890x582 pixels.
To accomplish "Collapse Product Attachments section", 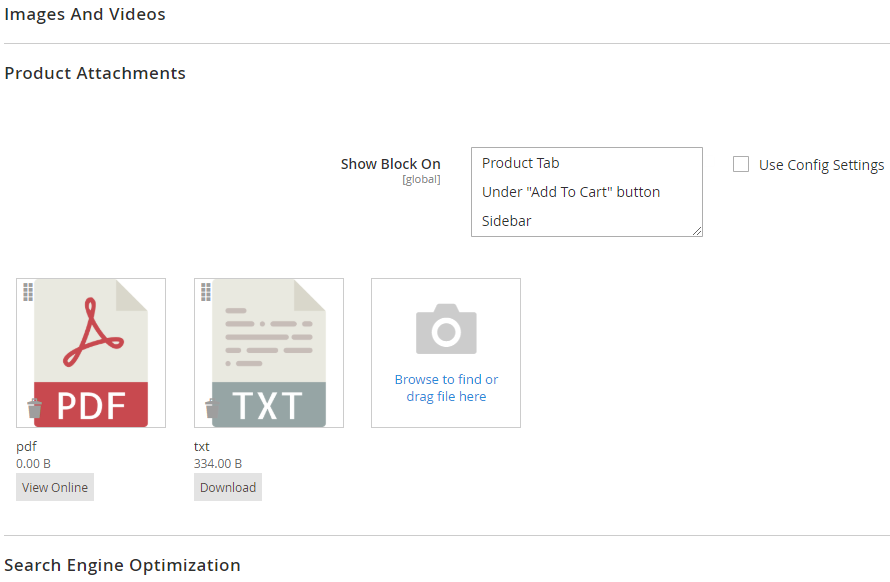I will [x=95, y=73].
